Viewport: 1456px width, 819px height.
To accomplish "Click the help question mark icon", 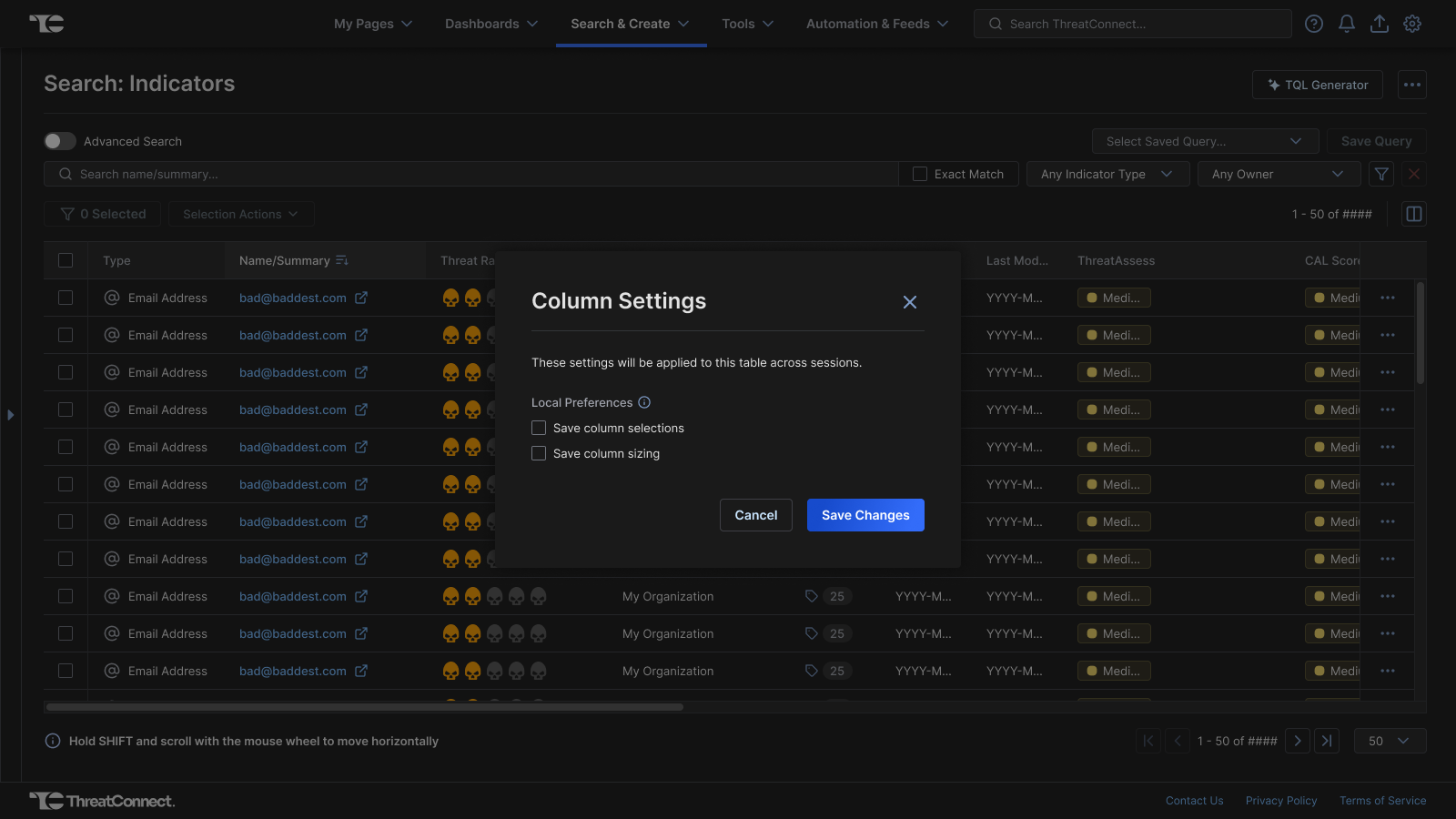I will point(1313,24).
